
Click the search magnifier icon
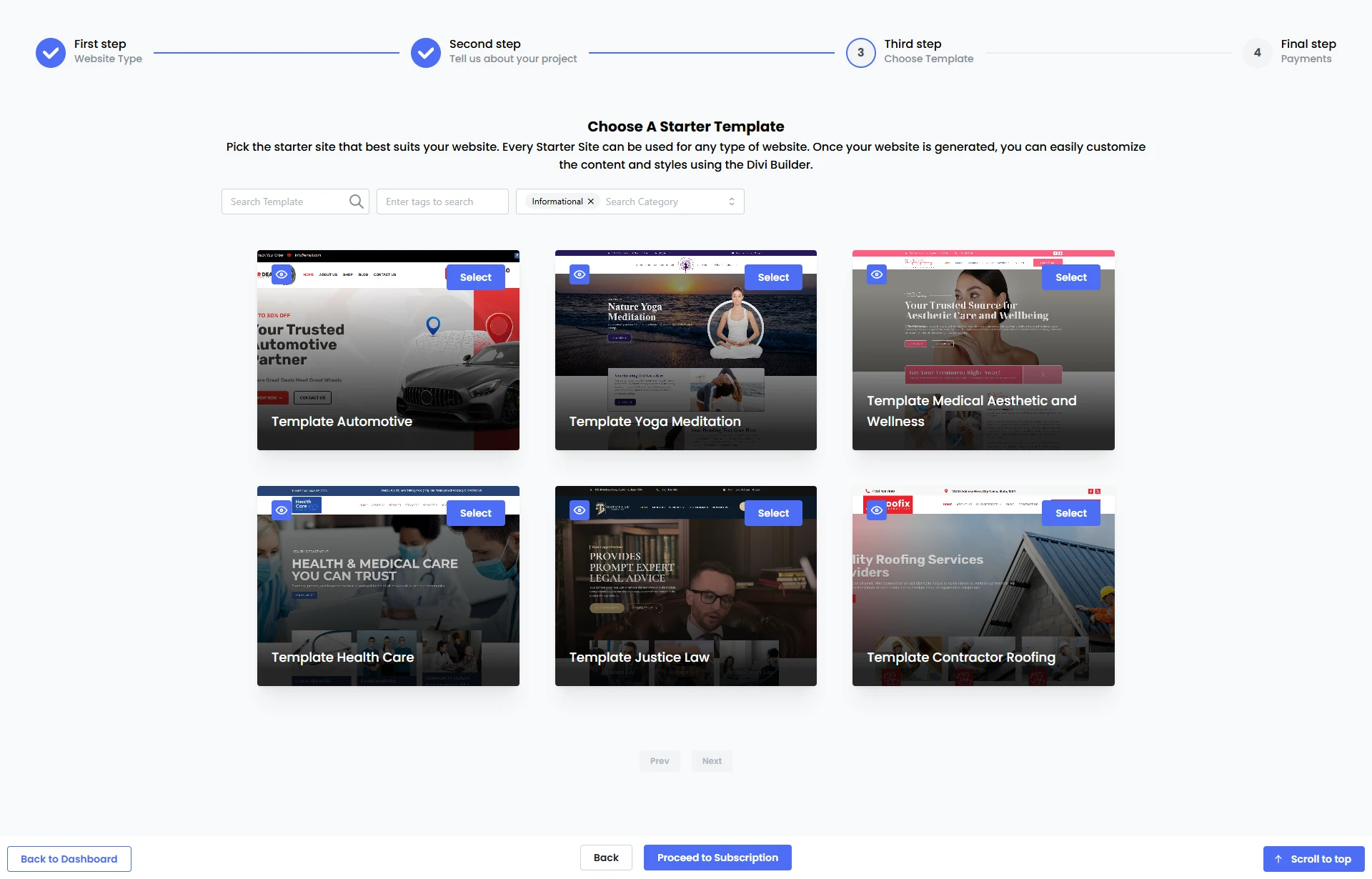coord(356,202)
